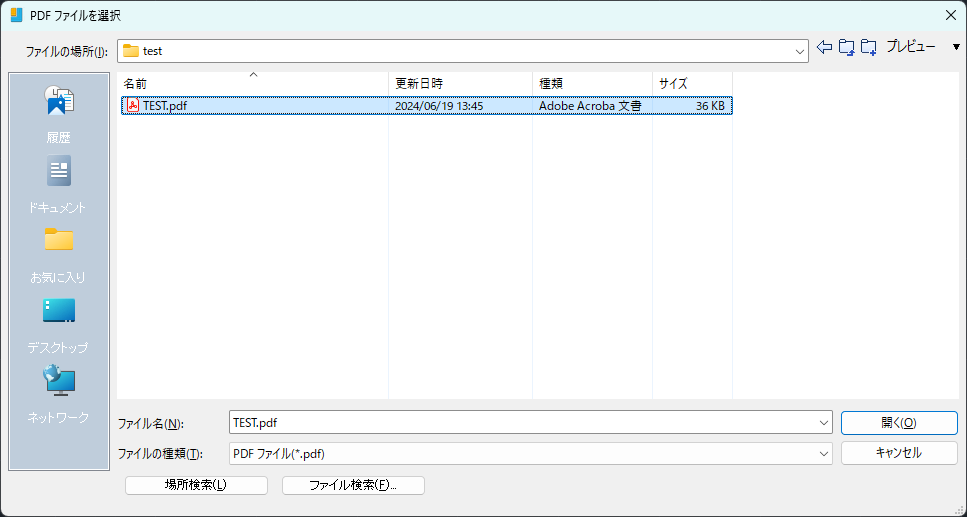Click the test folder icon in location box
The image size is (967, 517).
point(130,51)
